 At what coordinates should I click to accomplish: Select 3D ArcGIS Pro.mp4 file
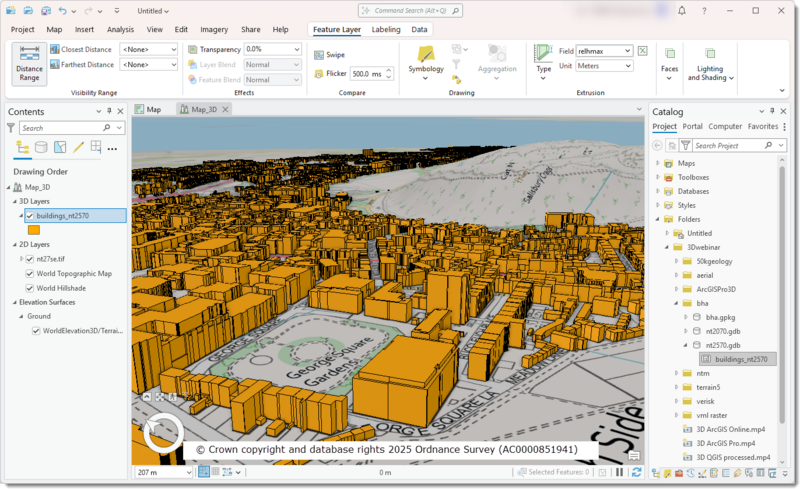tap(725, 444)
